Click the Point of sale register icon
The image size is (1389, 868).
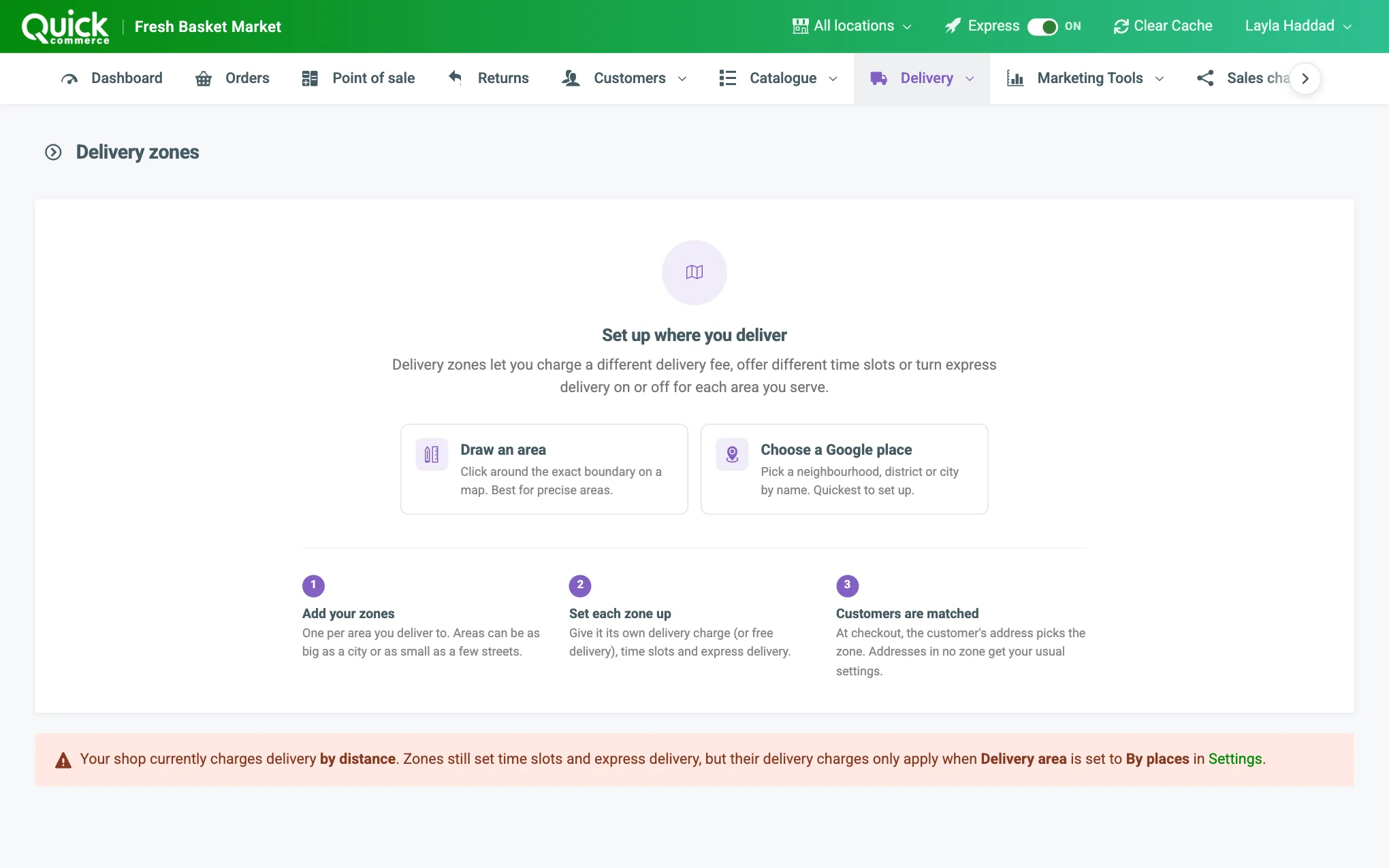coord(310,78)
